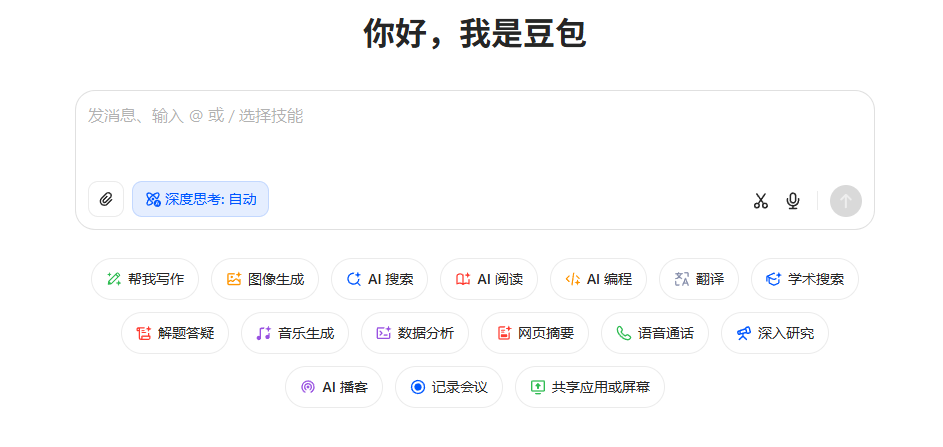Toggle the 深度思考: 自动 mode button
943x447 pixels.
200,199
